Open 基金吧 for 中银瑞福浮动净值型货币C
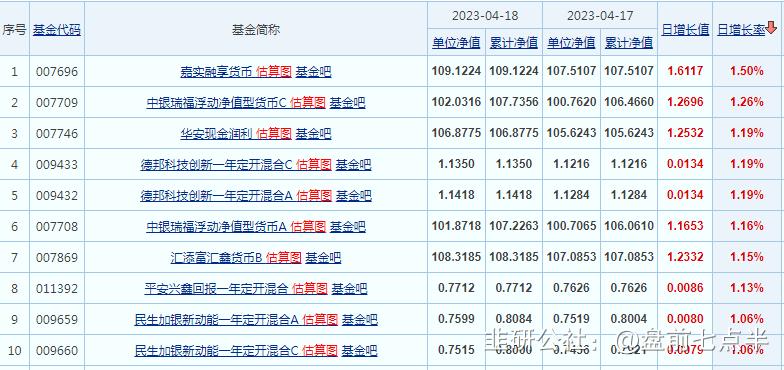This screenshot has width=784, height=370. [348, 103]
